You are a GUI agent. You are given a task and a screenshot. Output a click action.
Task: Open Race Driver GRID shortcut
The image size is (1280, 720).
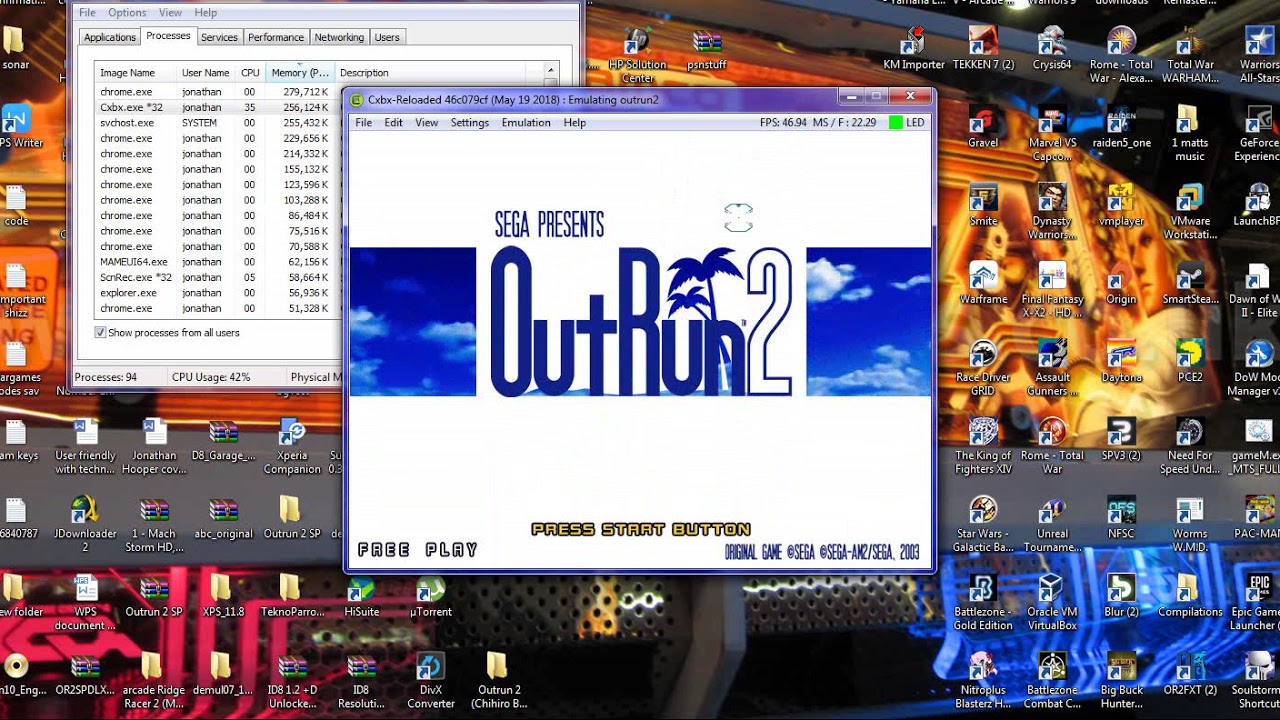click(983, 366)
